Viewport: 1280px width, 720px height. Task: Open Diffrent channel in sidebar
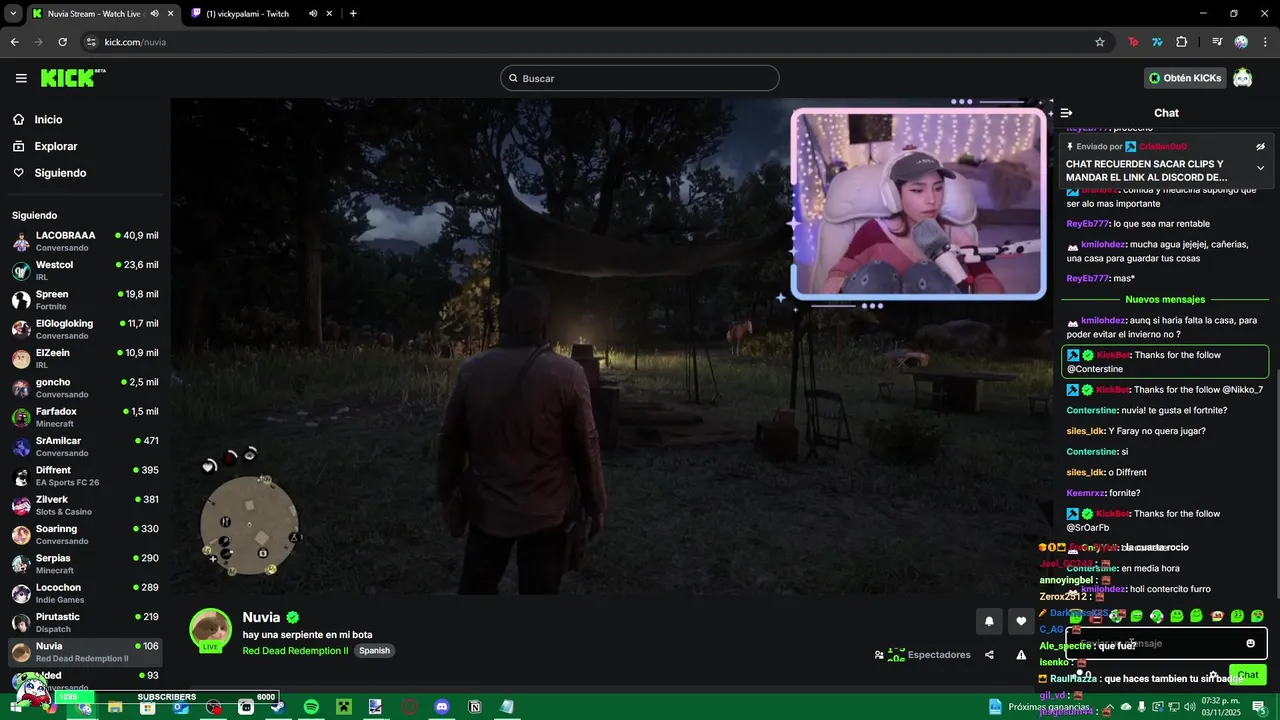click(85, 476)
